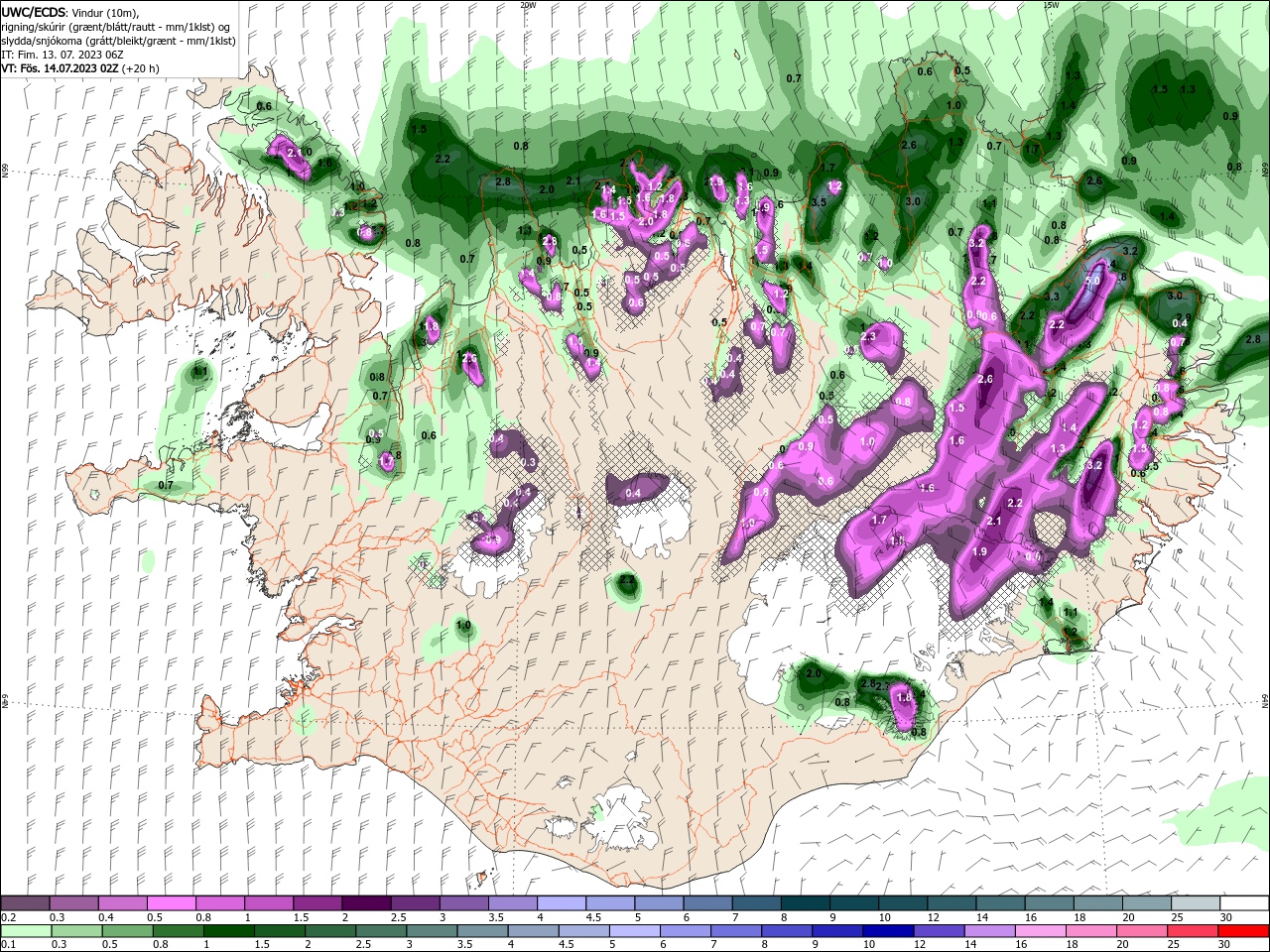The image size is (1270, 952).
Task: Click the palest green 0.1–0.3 rain legend swatch
Action: coord(26,931)
